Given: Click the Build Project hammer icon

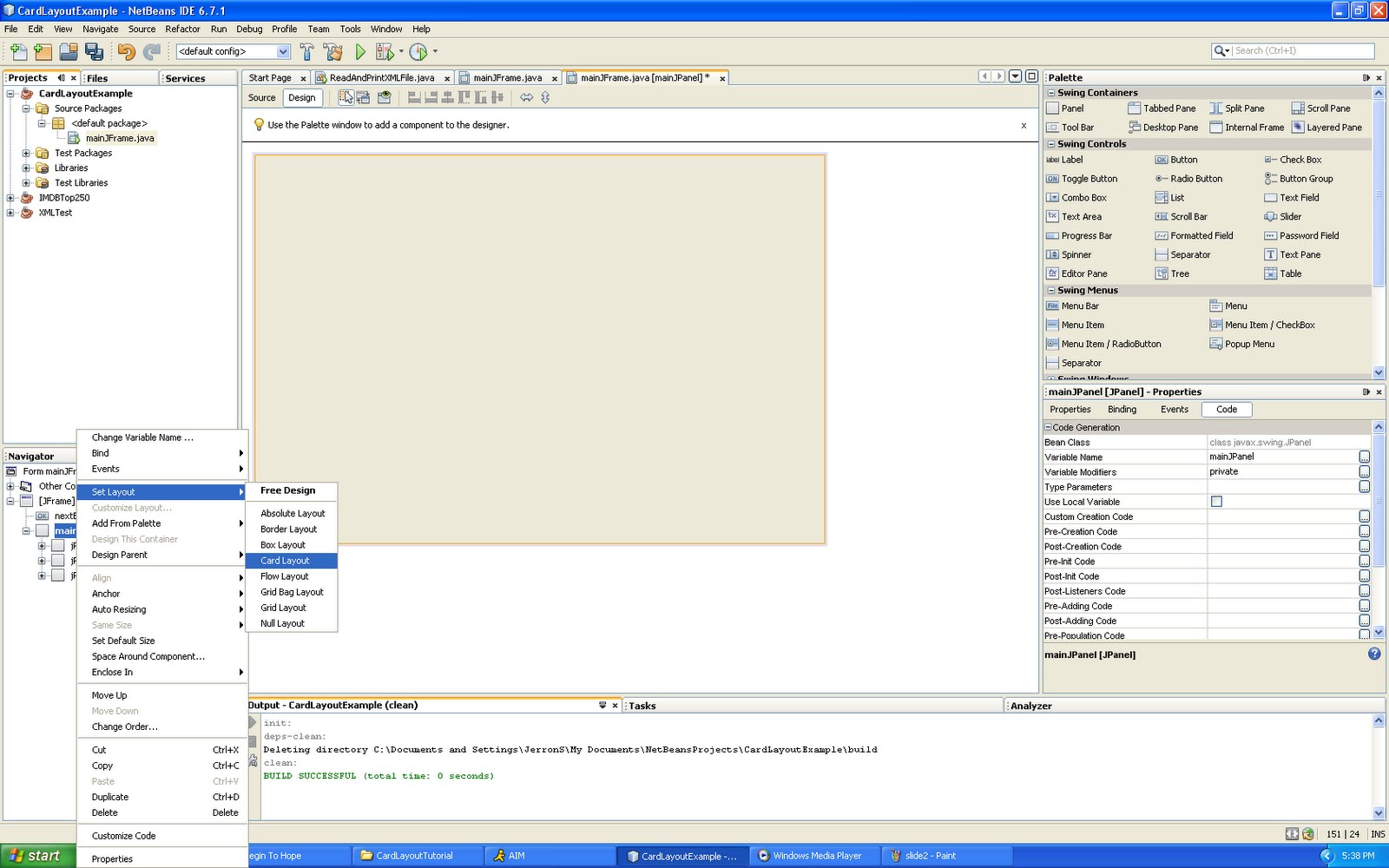Looking at the screenshot, I should point(307,51).
